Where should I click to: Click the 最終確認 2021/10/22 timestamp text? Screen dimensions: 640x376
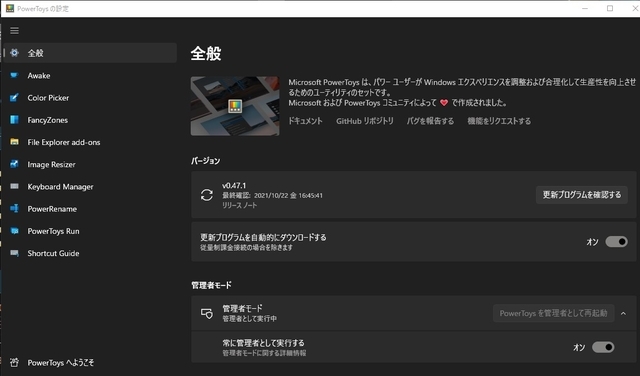(272, 196)
